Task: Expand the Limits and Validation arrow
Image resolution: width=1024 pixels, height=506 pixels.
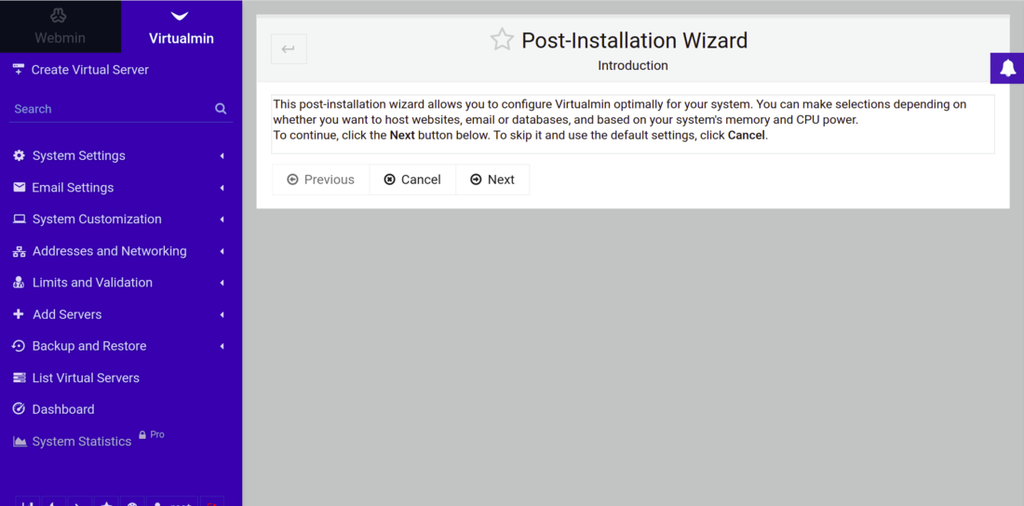Action: [222, 283]
